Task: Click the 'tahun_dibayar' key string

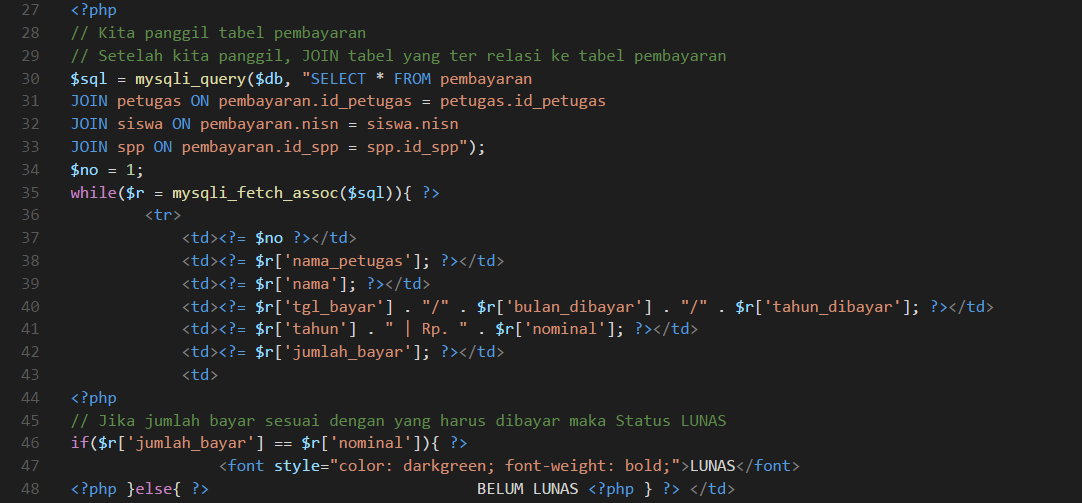Action: (834, 306)
